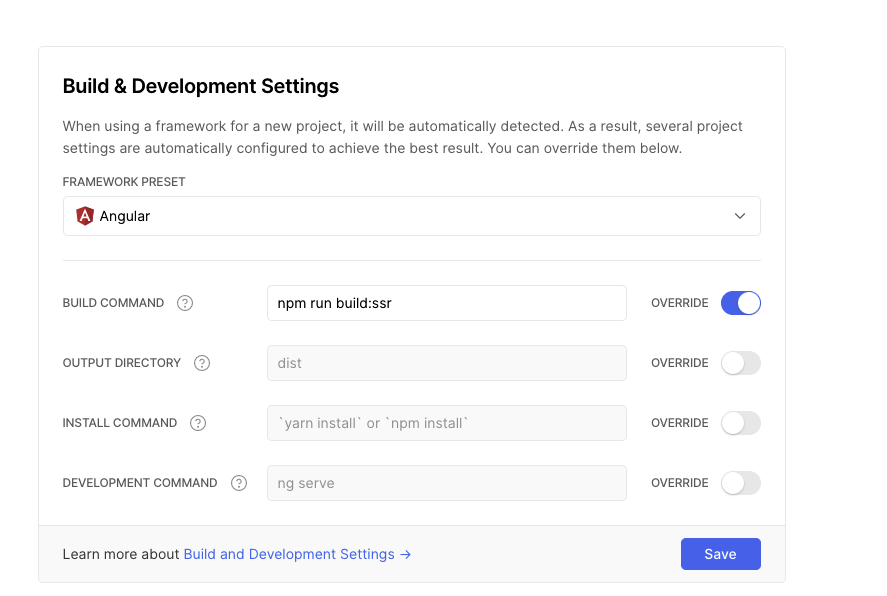Screen dimensions: 887x596
Task: Click the OVERRIDE label beside Build Command
Action: [x=679, y=303]
